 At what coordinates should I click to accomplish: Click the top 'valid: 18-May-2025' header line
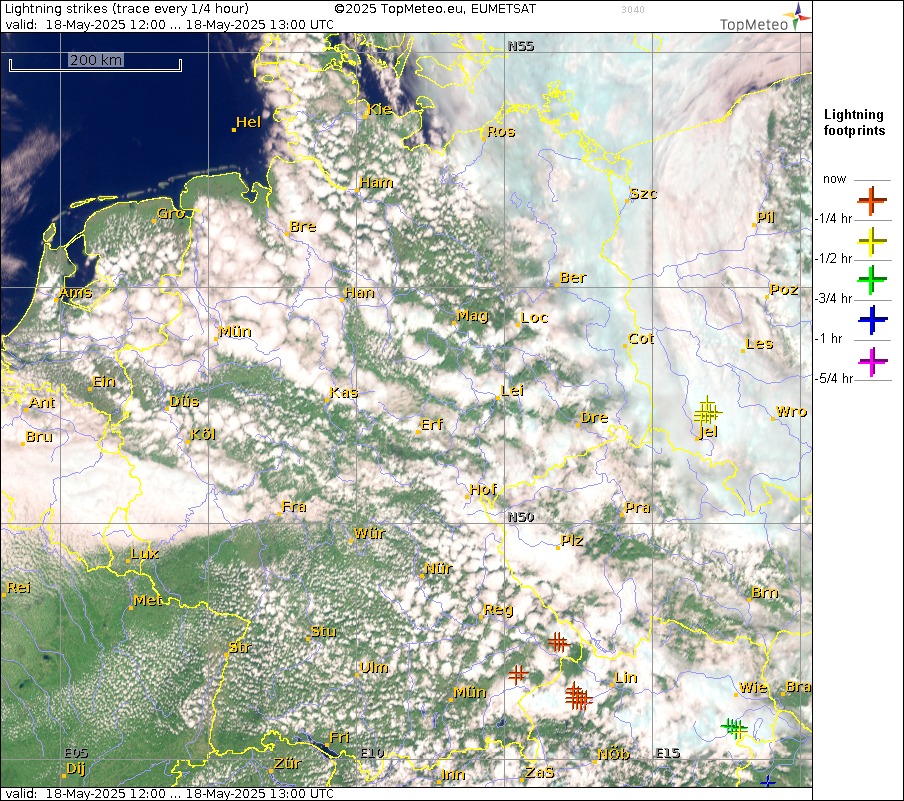pos(170,25)
